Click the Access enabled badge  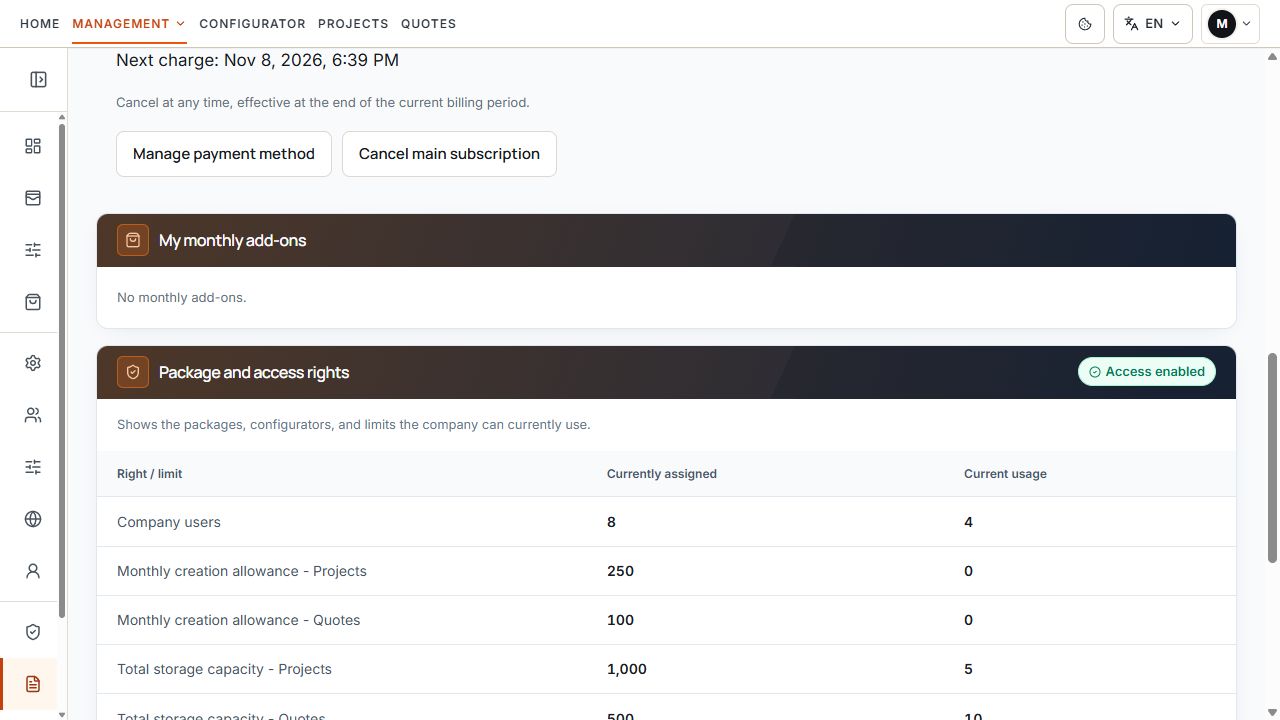click(x=1147, y=372)
